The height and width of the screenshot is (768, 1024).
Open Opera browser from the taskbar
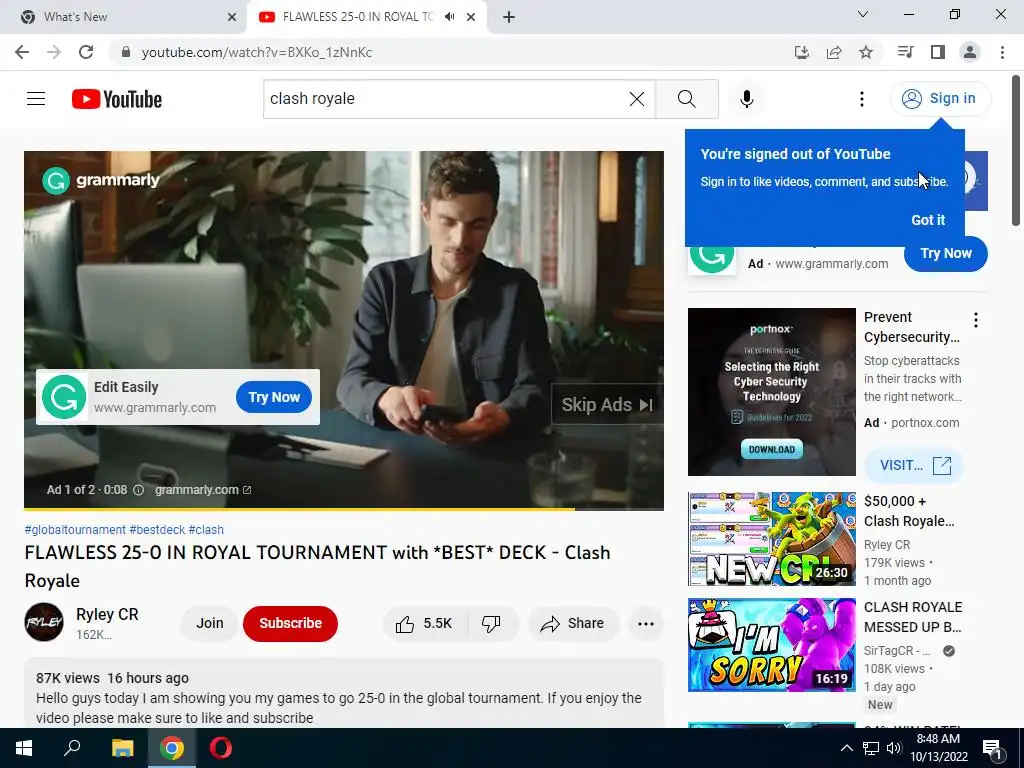(221, 748)
